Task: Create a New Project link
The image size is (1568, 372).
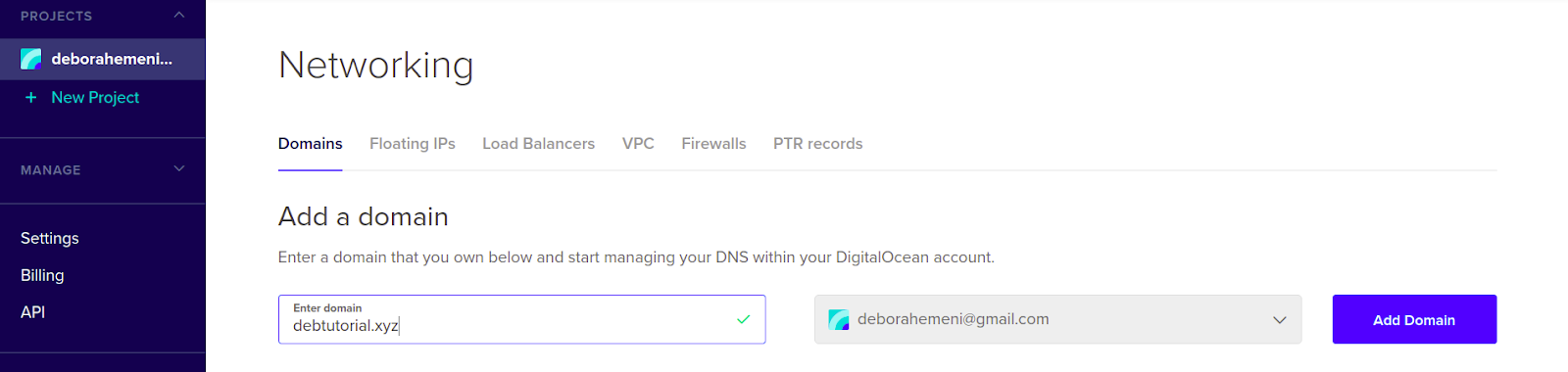Action: coord(95,98)
